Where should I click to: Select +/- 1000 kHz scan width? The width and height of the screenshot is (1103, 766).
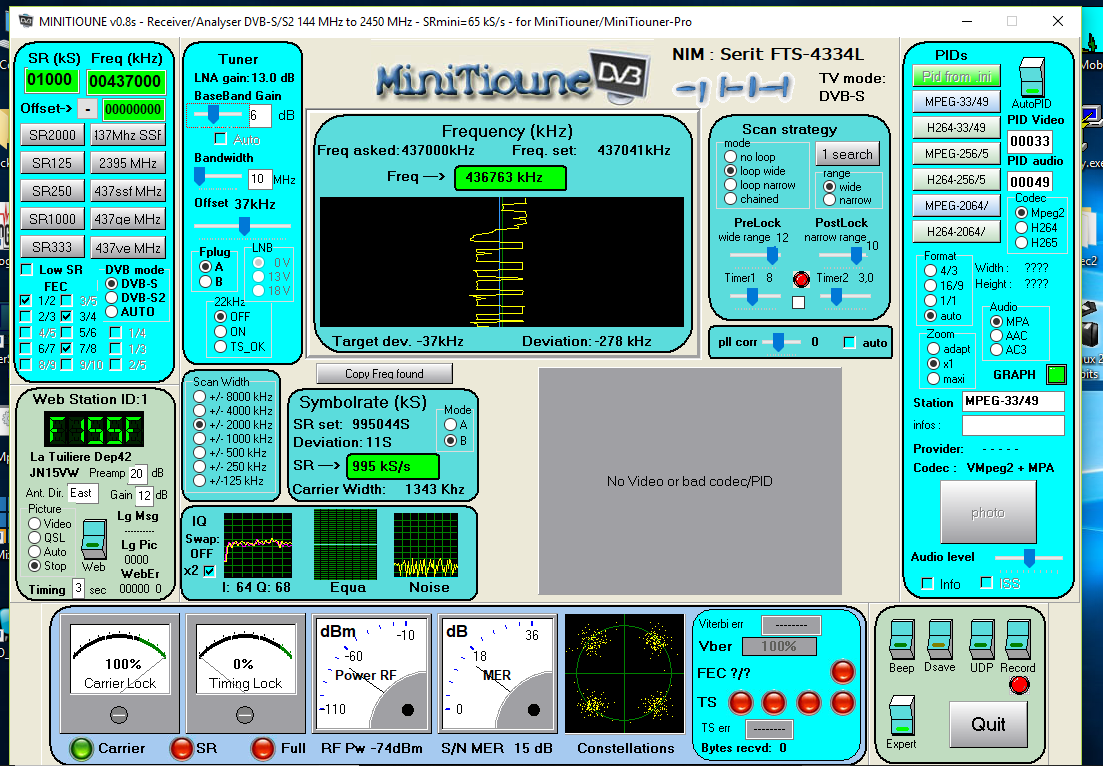[x=200, y=439]
